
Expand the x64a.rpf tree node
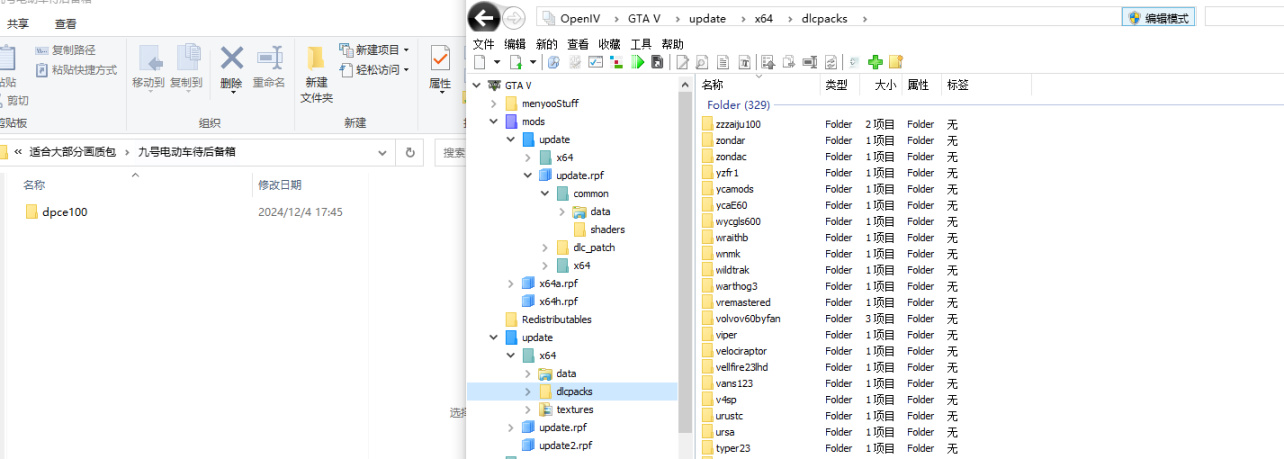click(x=511, y=284)
